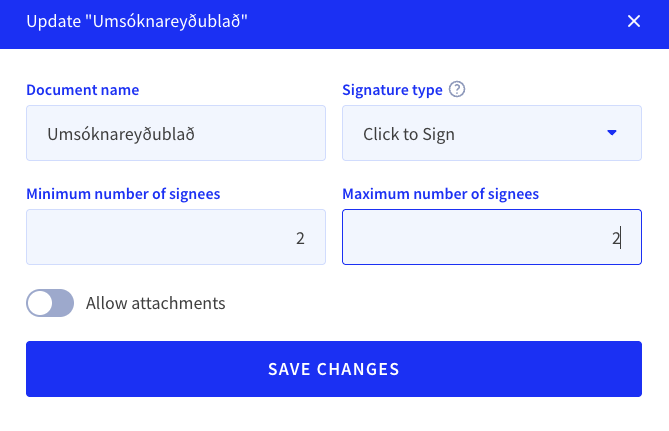Click the dialog title Update "Umsóknareyðublað"

[x=137, y=21]
